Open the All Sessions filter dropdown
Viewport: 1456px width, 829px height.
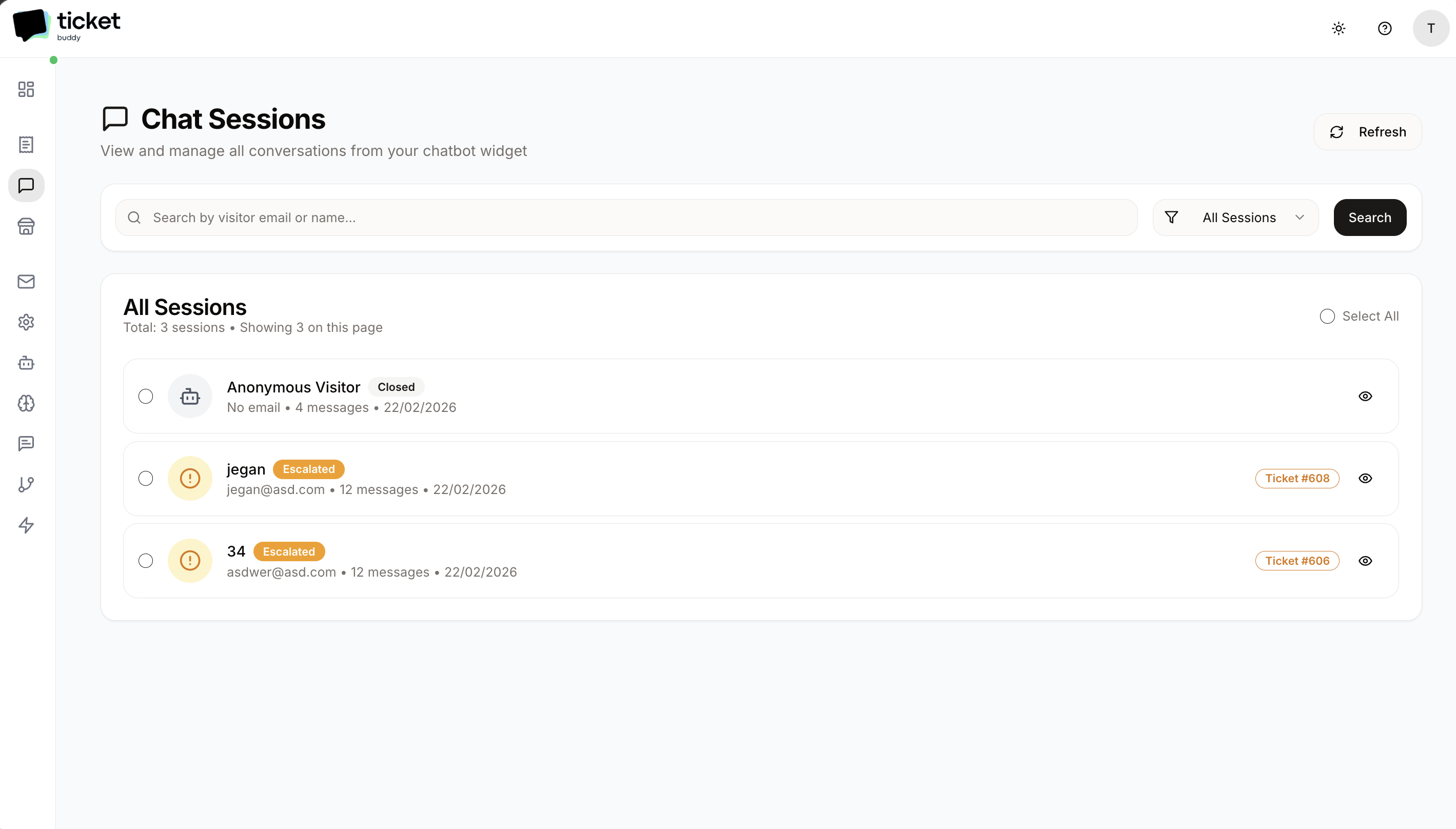click(1235, 217)
